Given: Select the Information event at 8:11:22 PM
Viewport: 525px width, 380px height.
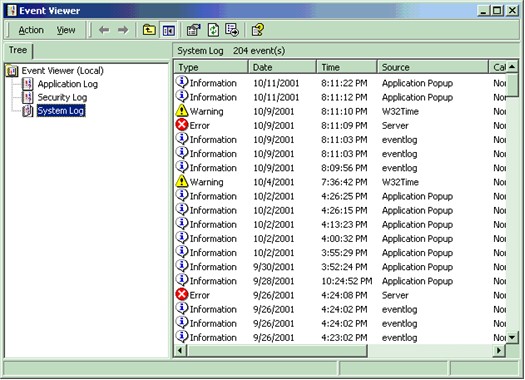Looking at the screenshot, I should 341,83.
